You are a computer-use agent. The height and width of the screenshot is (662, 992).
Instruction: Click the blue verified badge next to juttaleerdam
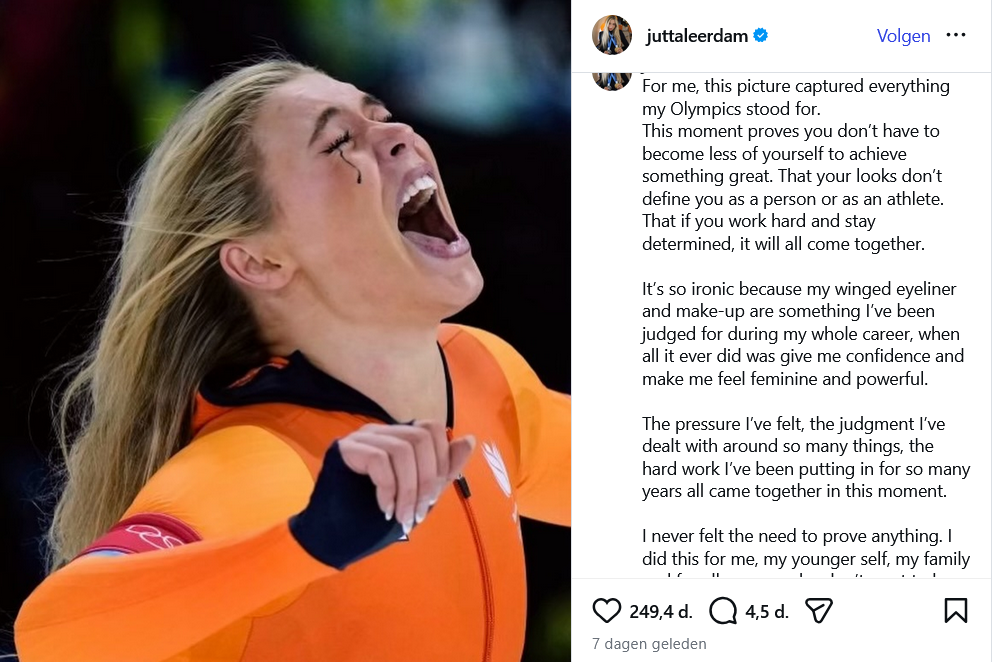click(x=761, y=35)
